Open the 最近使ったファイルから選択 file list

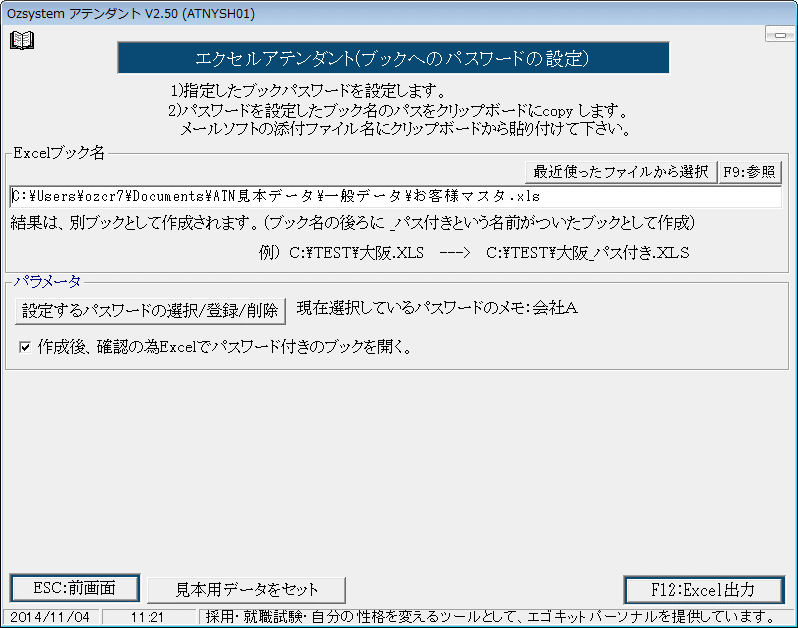pyautogui.click(x=620, y=172)
